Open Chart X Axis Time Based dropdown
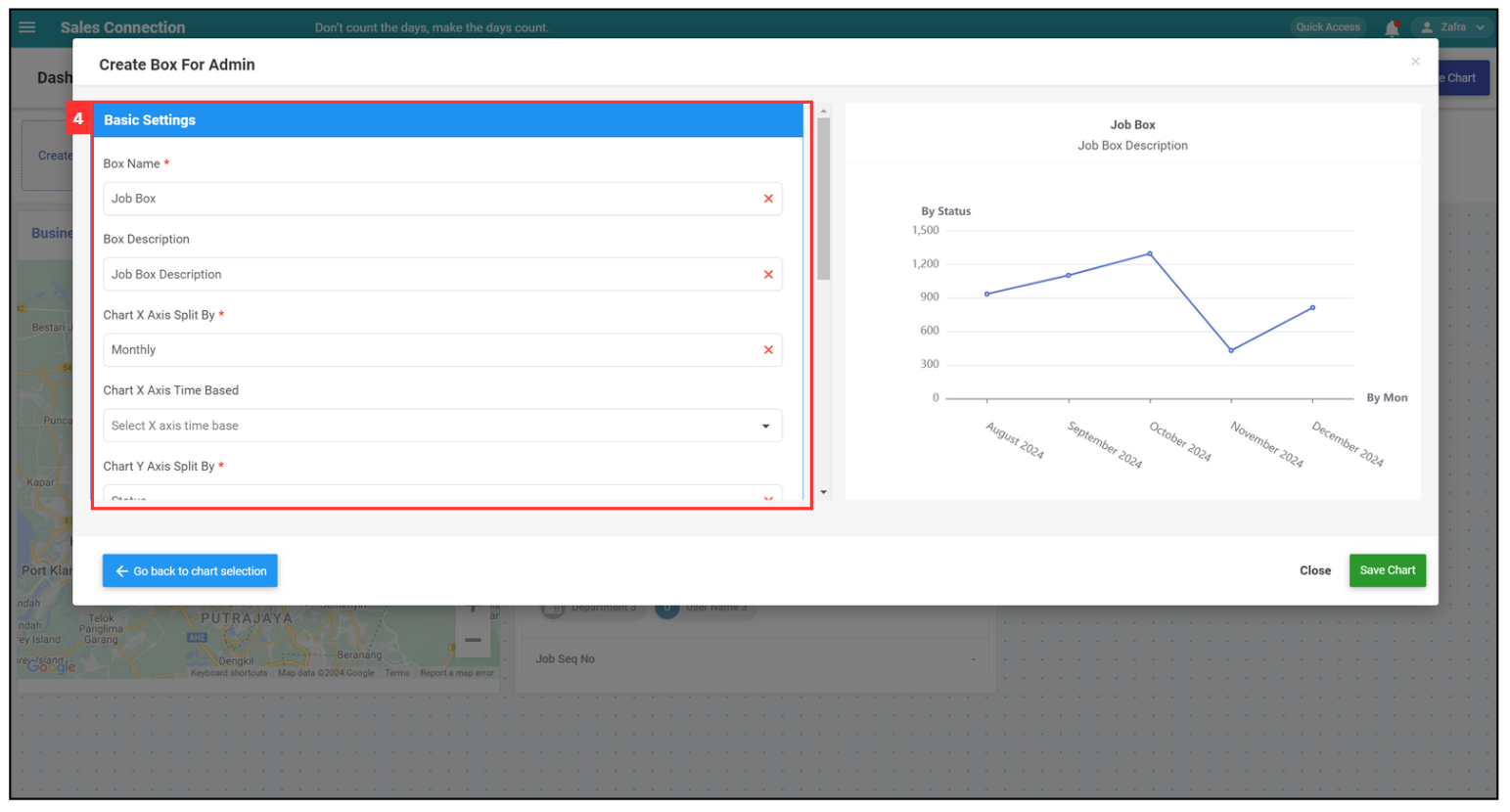Viewport: 1510px width, 812px height. click(442, 426)
